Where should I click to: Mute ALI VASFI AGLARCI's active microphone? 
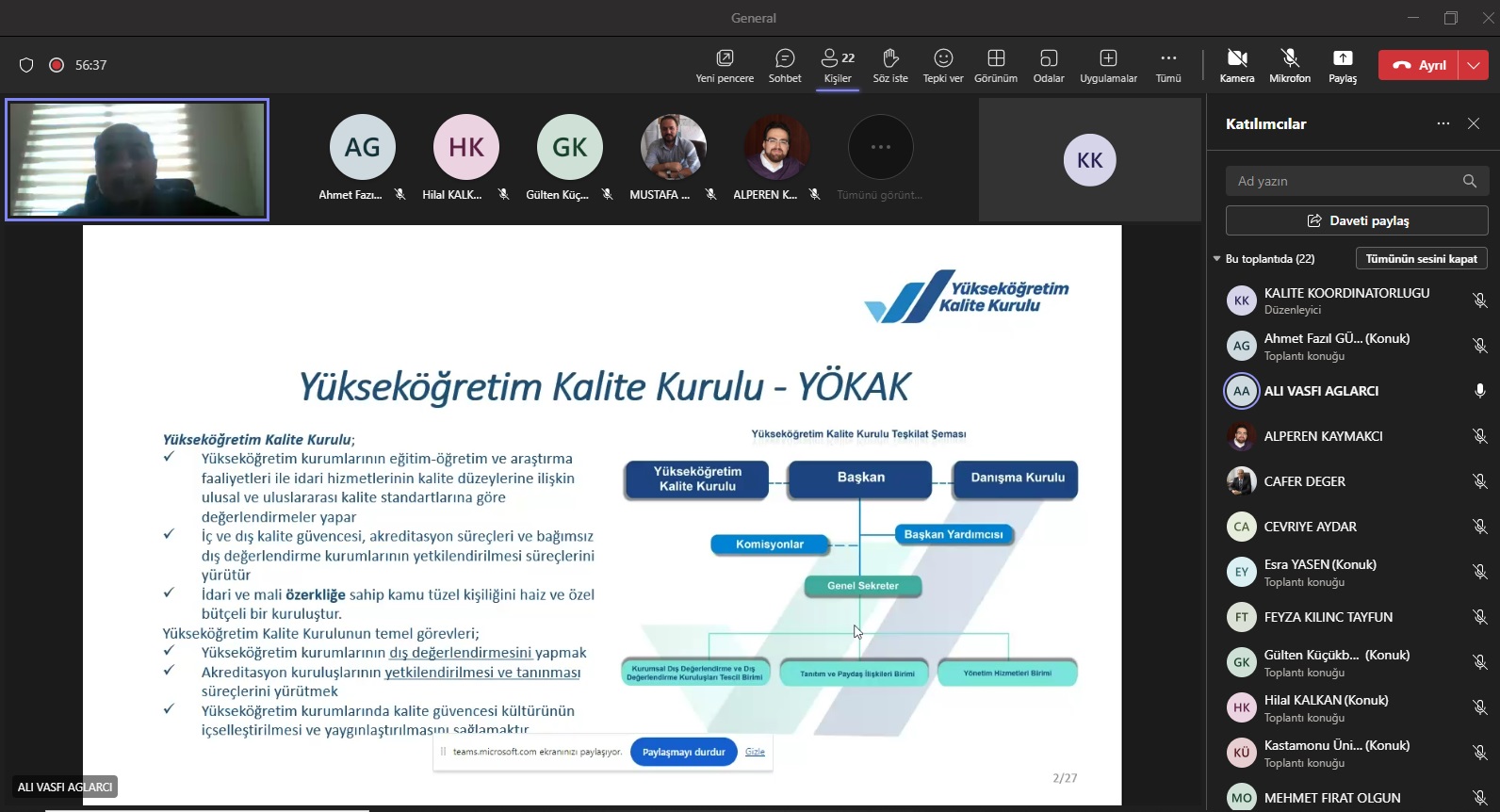coord(1480,391)
